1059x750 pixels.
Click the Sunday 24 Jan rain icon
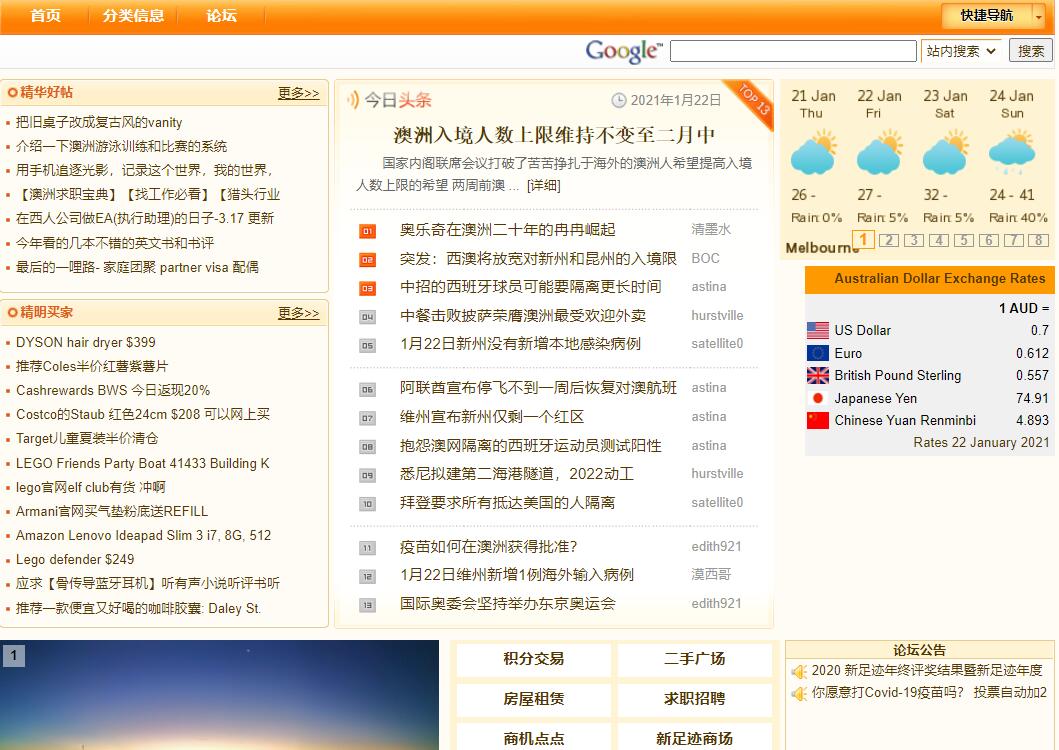(1012, 156)
